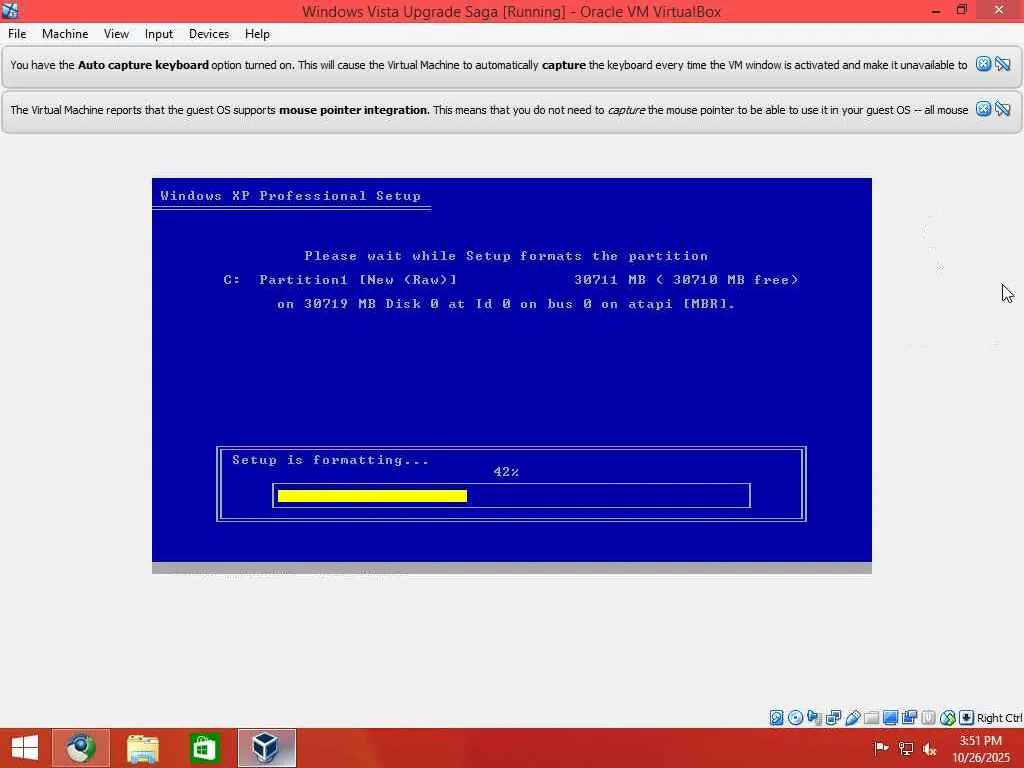
Task: Open the Action Center flag icon
Action: 881,748
